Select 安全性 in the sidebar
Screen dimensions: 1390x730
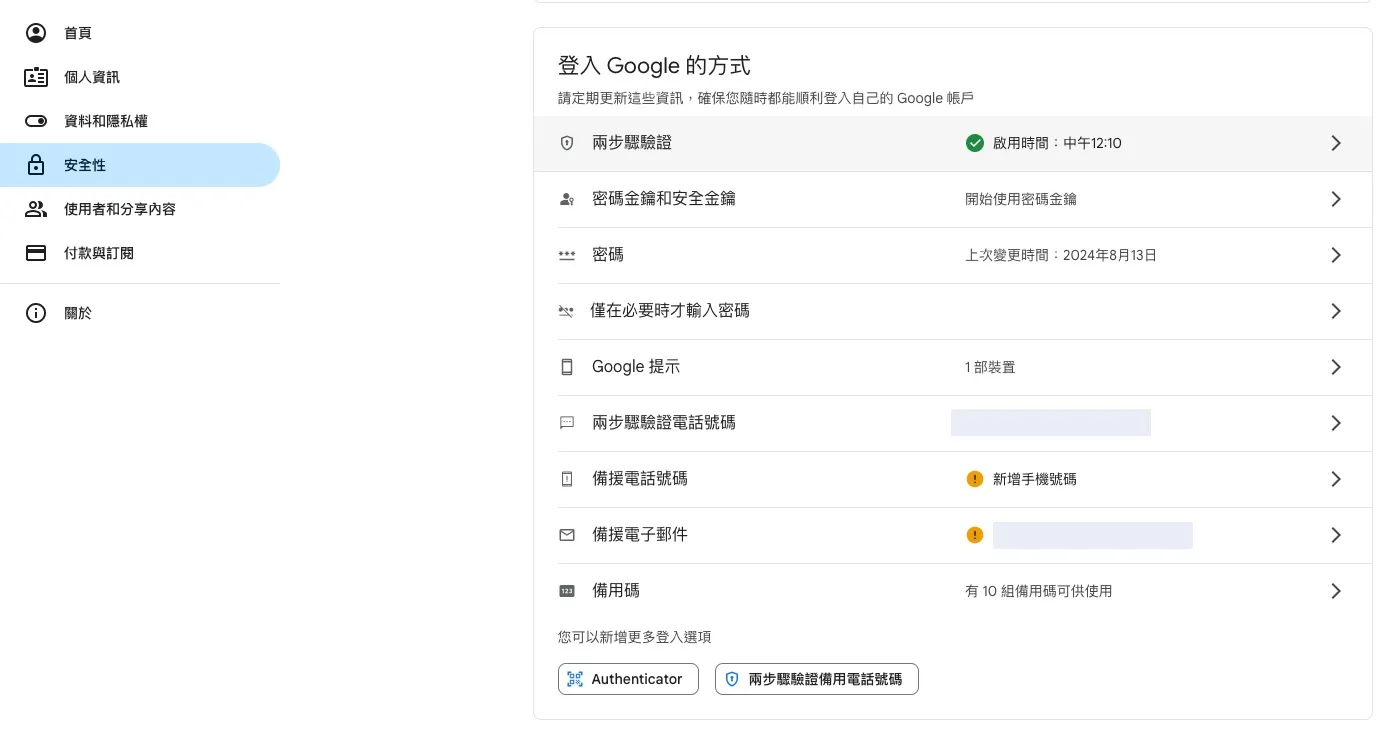pyautogui.click(x=140, y=165)
